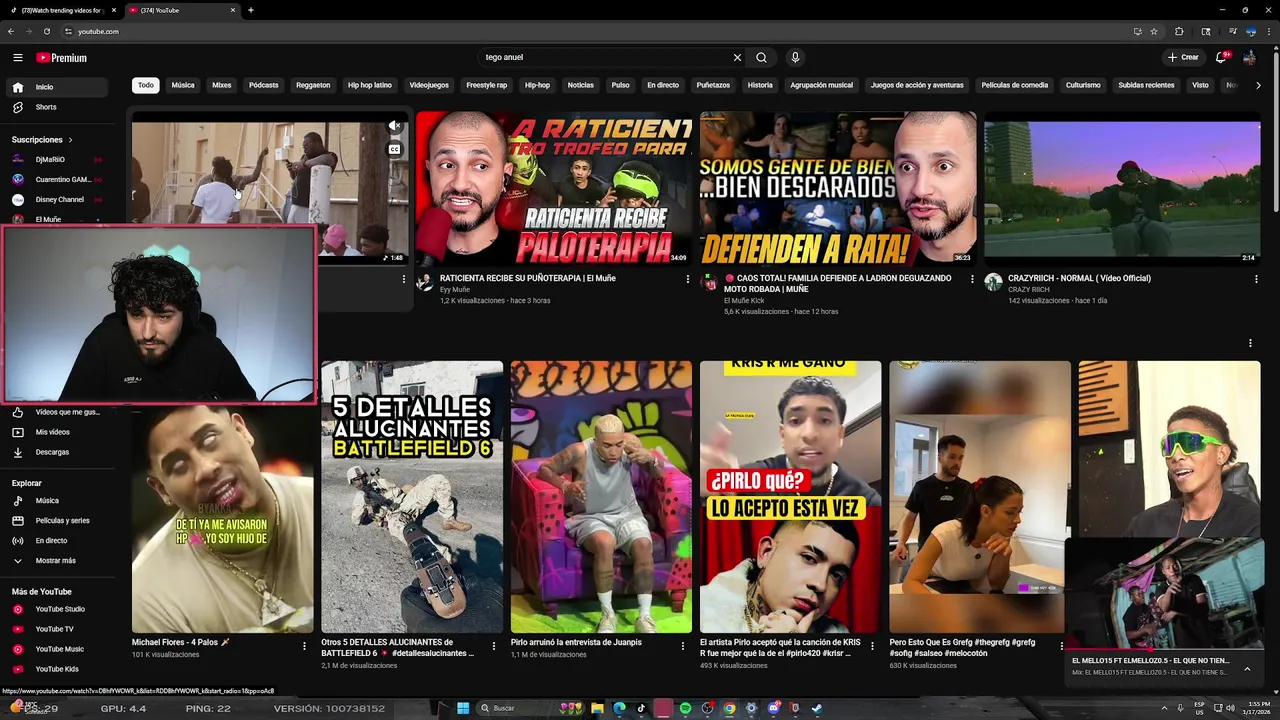
Task: Open options for Michael Flores - 4 Palos short
Action: 304,647
